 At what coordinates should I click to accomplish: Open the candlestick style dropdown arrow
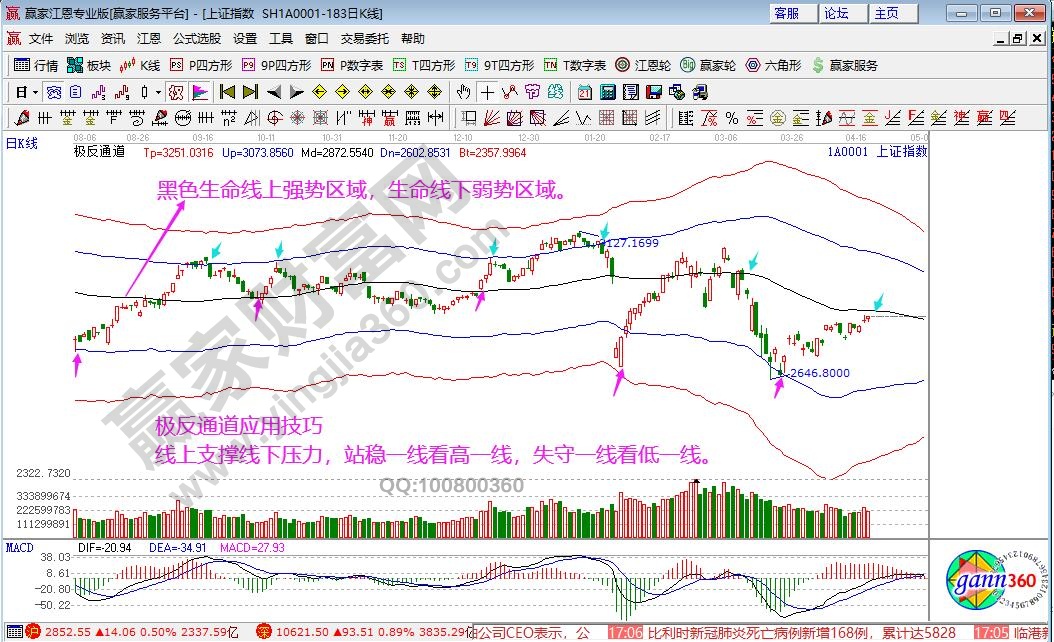157,92
